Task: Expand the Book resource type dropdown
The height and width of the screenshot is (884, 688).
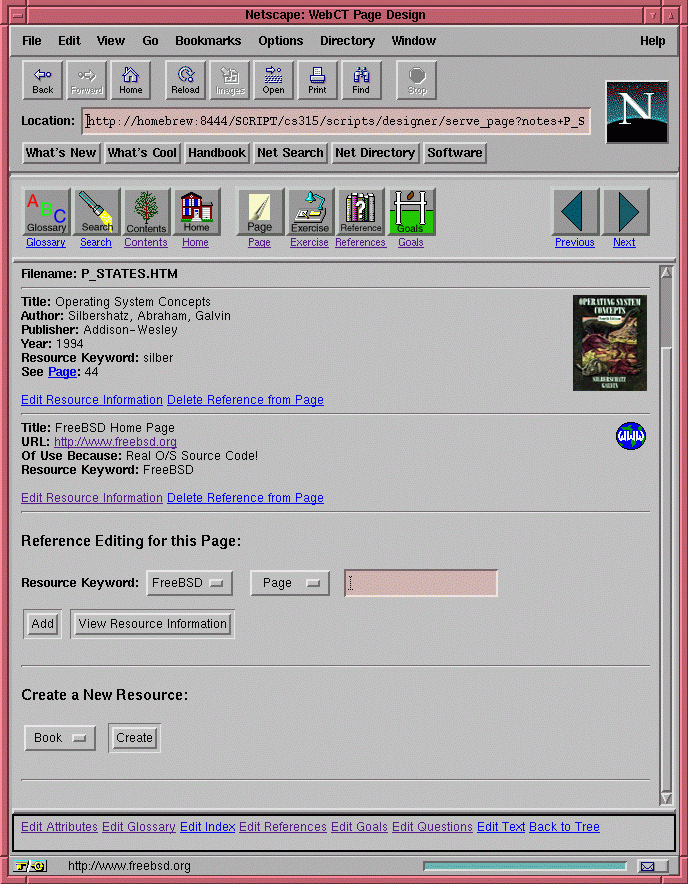Action: [x=60, y=738]
